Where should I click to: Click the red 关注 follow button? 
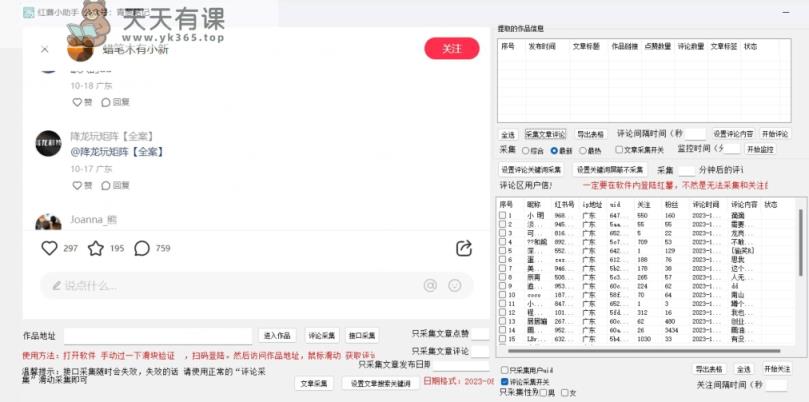452,49
